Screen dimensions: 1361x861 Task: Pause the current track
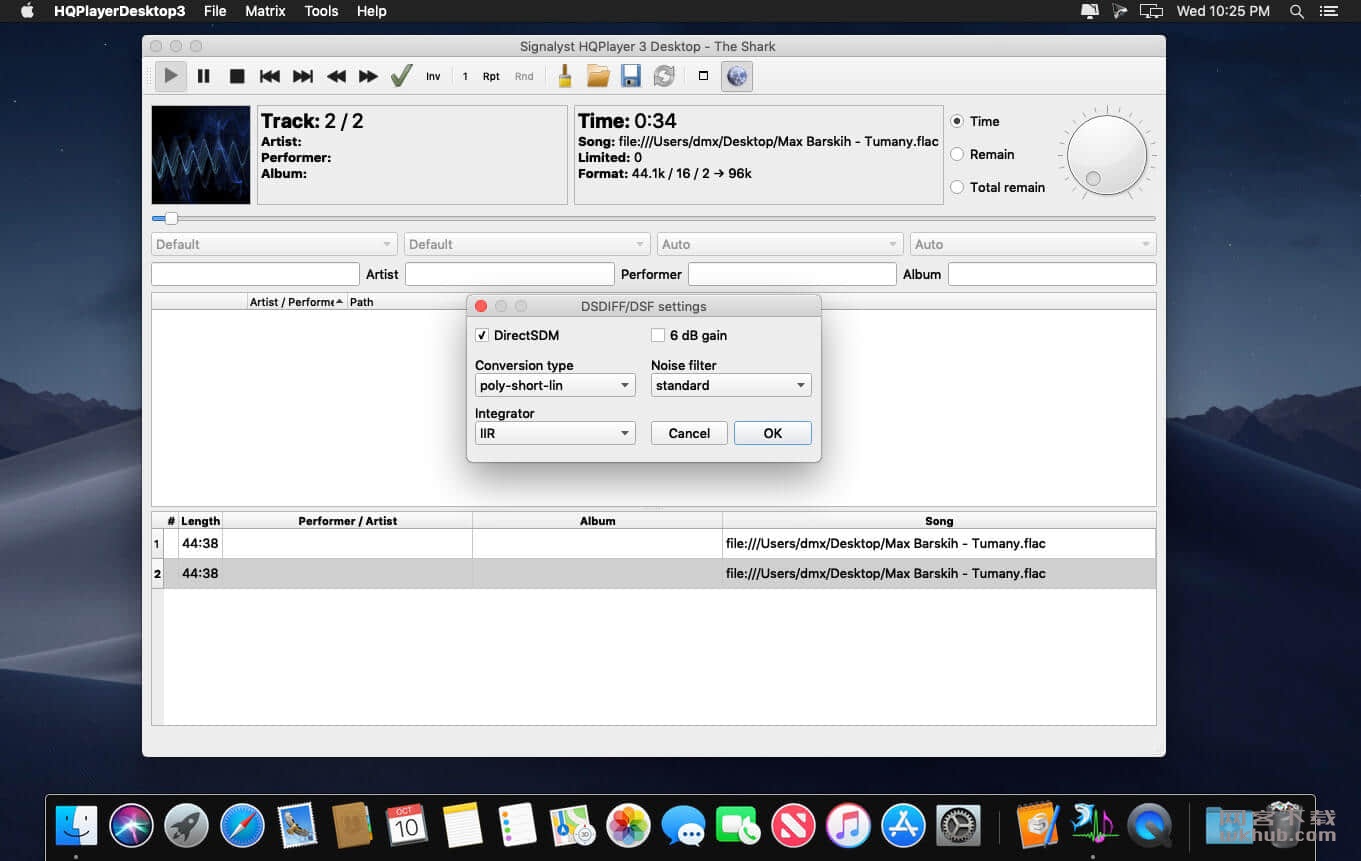pos(204,76)
